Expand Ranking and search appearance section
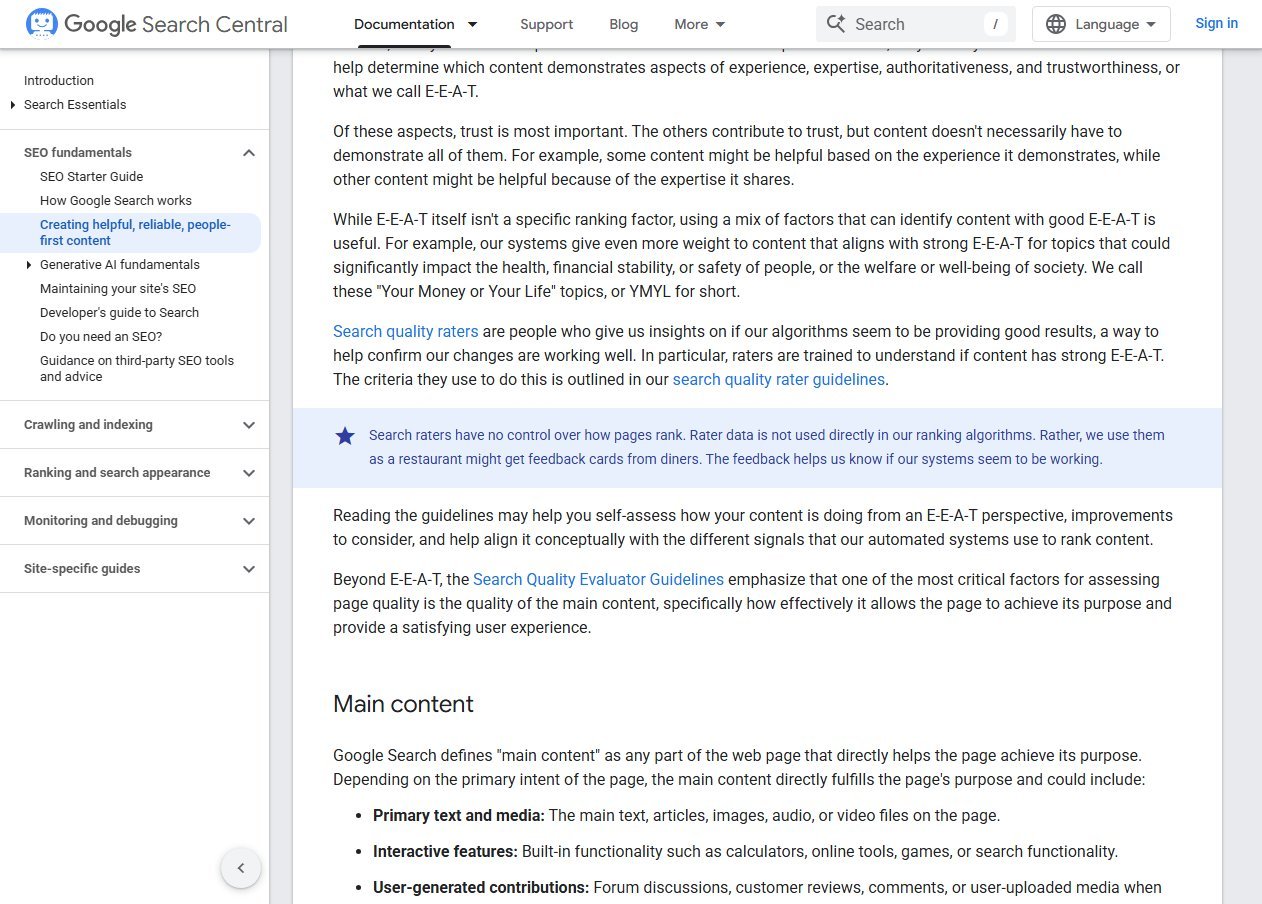 tap(249, 473)
